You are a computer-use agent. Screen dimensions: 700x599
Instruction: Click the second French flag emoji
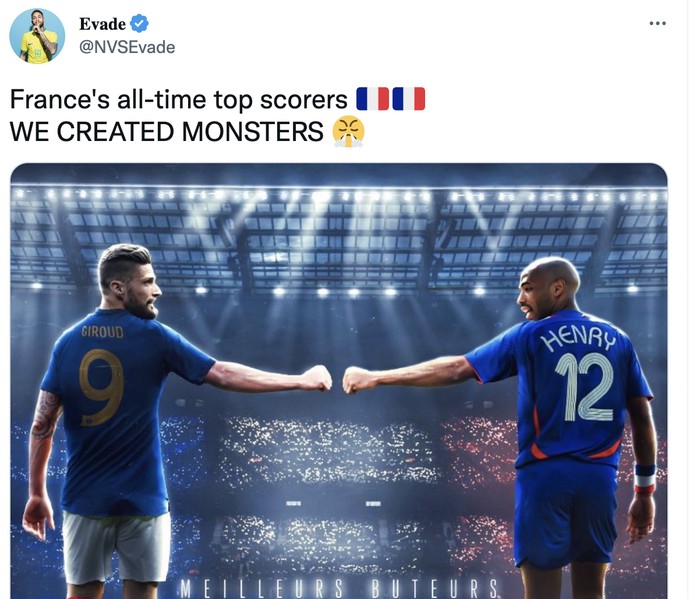[x=408, y=99]
